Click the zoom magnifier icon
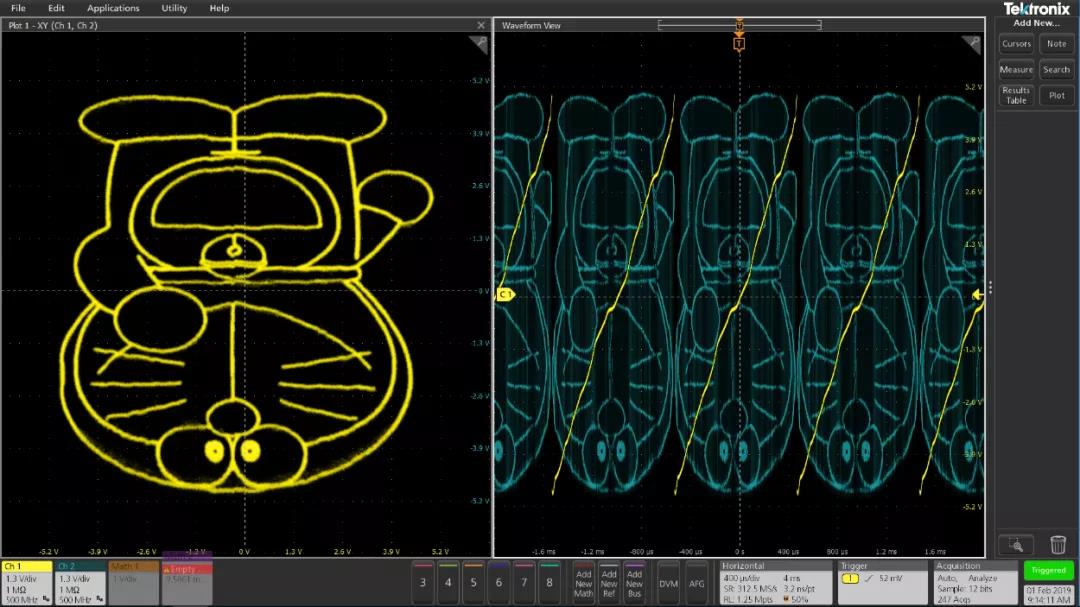The width and height of the screenshot is (1080, 607). (1016, 545)
